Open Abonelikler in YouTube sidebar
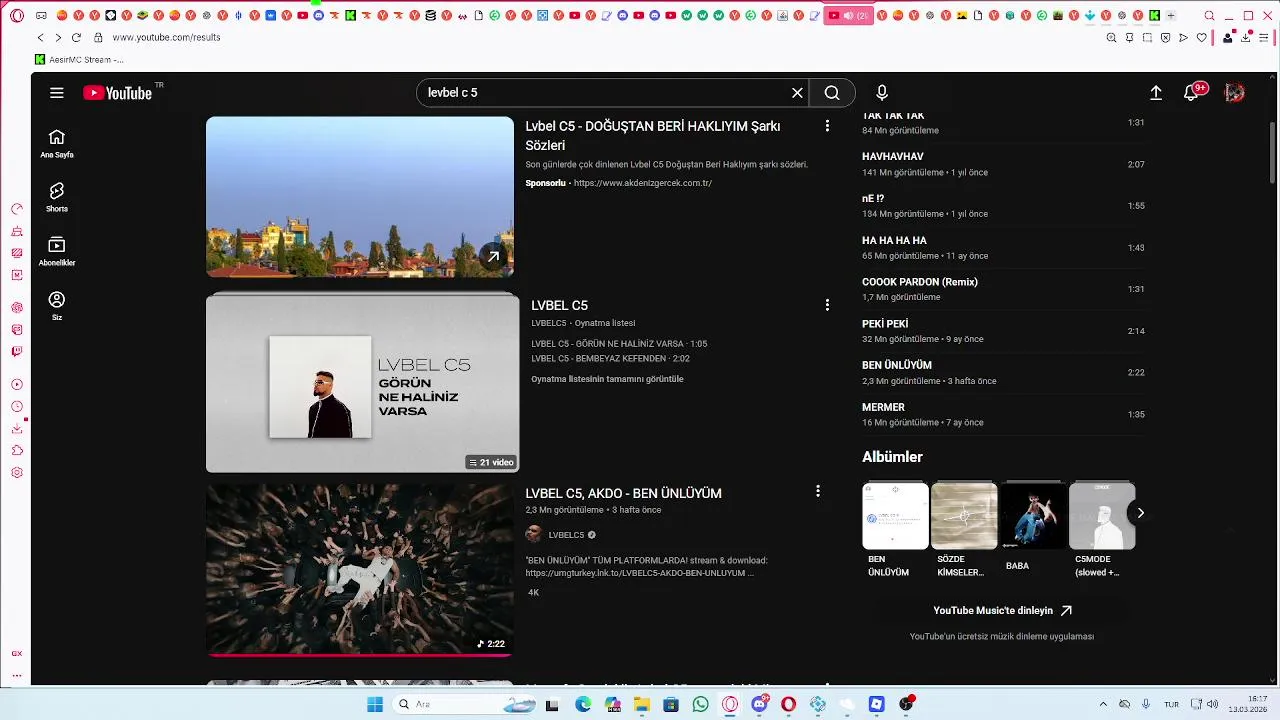This screenshot has height=720, width=1280. 57,252
